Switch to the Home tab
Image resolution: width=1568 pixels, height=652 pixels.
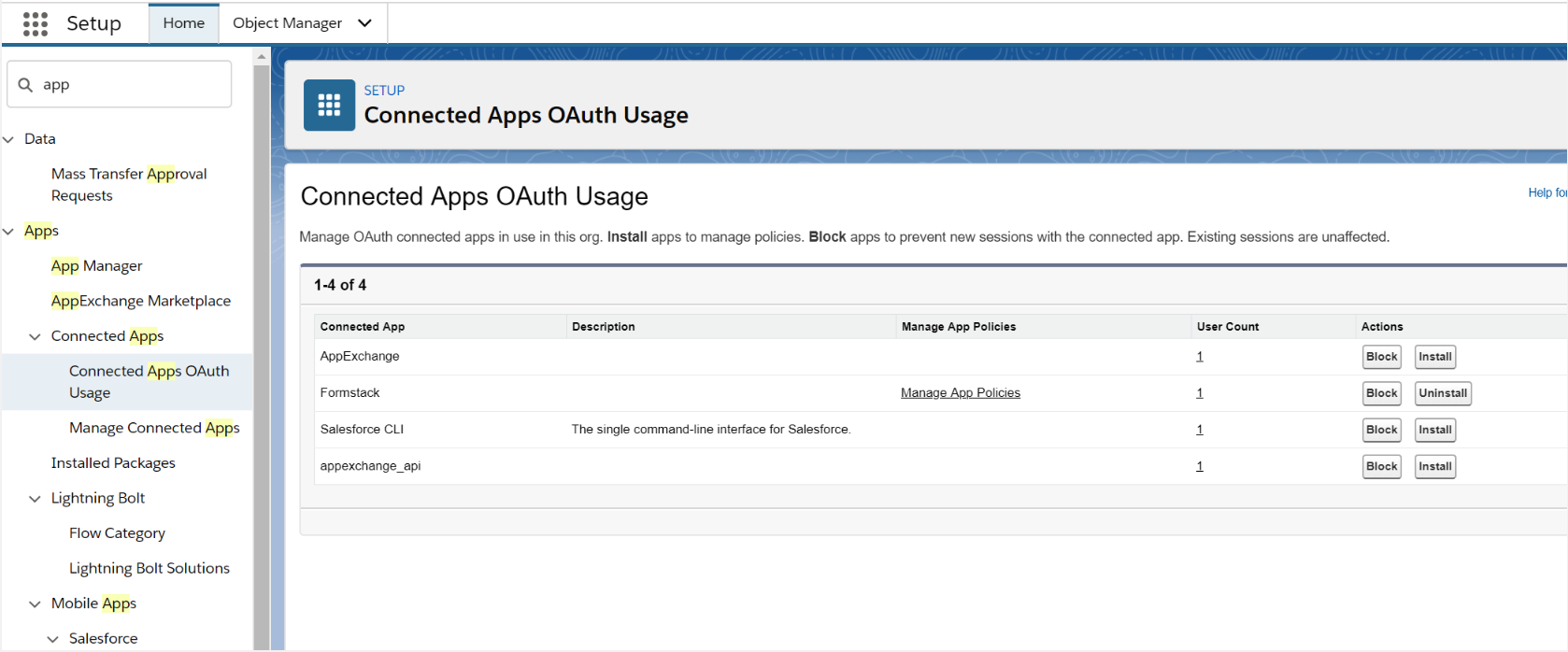[183, 23]
